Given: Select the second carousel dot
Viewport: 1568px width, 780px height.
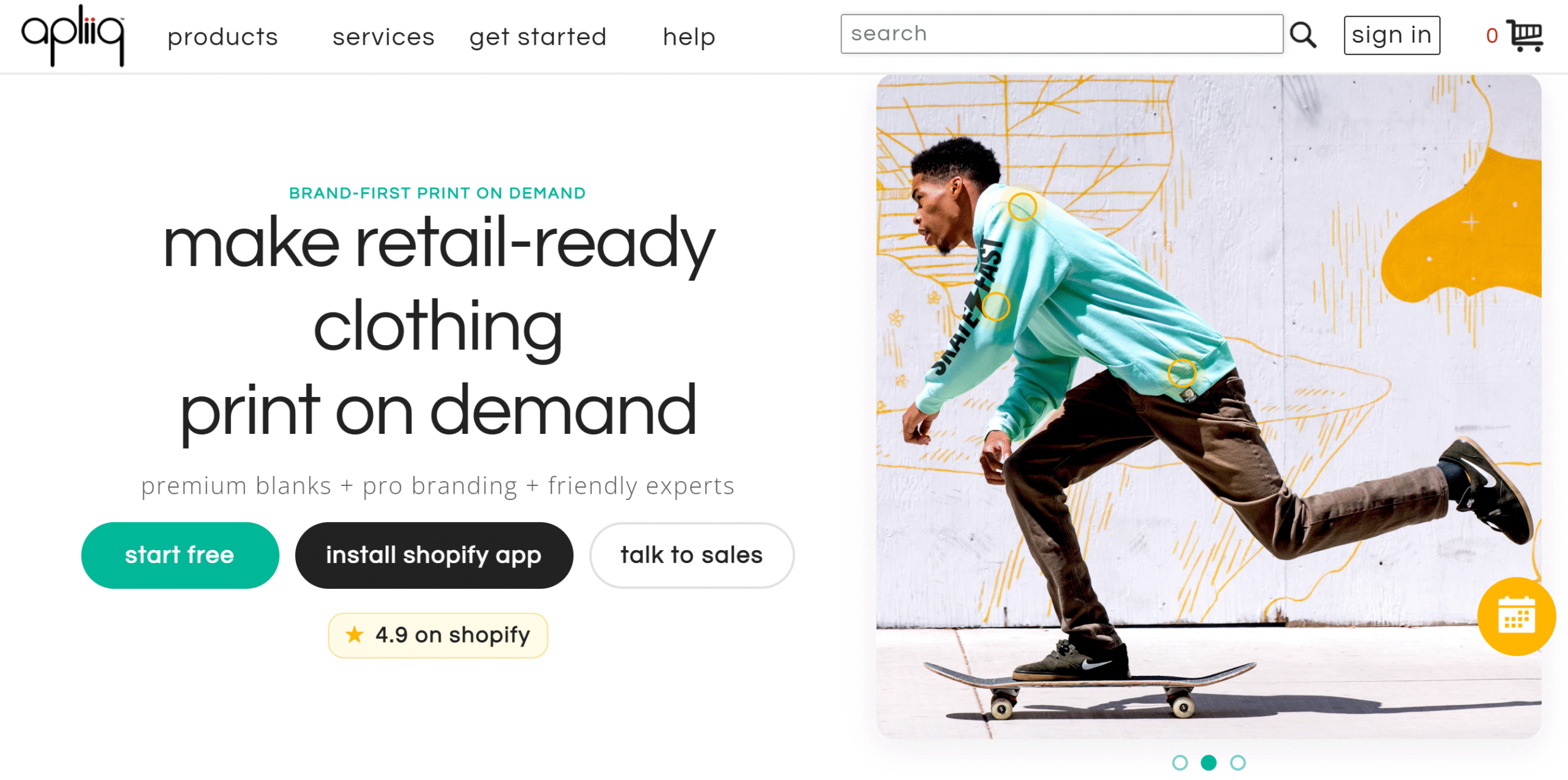Looking at the screenshot, I should 1208,762.
